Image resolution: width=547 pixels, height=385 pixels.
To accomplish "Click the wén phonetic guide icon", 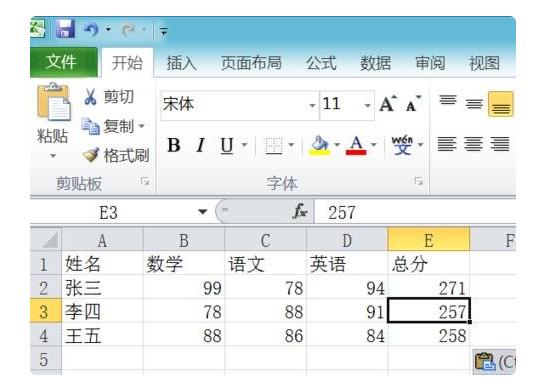I will (x=402, y=145).
